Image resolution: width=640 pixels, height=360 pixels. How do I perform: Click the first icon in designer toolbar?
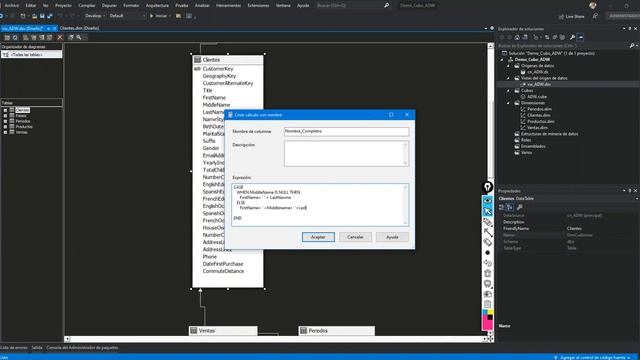tap(7, 38)
